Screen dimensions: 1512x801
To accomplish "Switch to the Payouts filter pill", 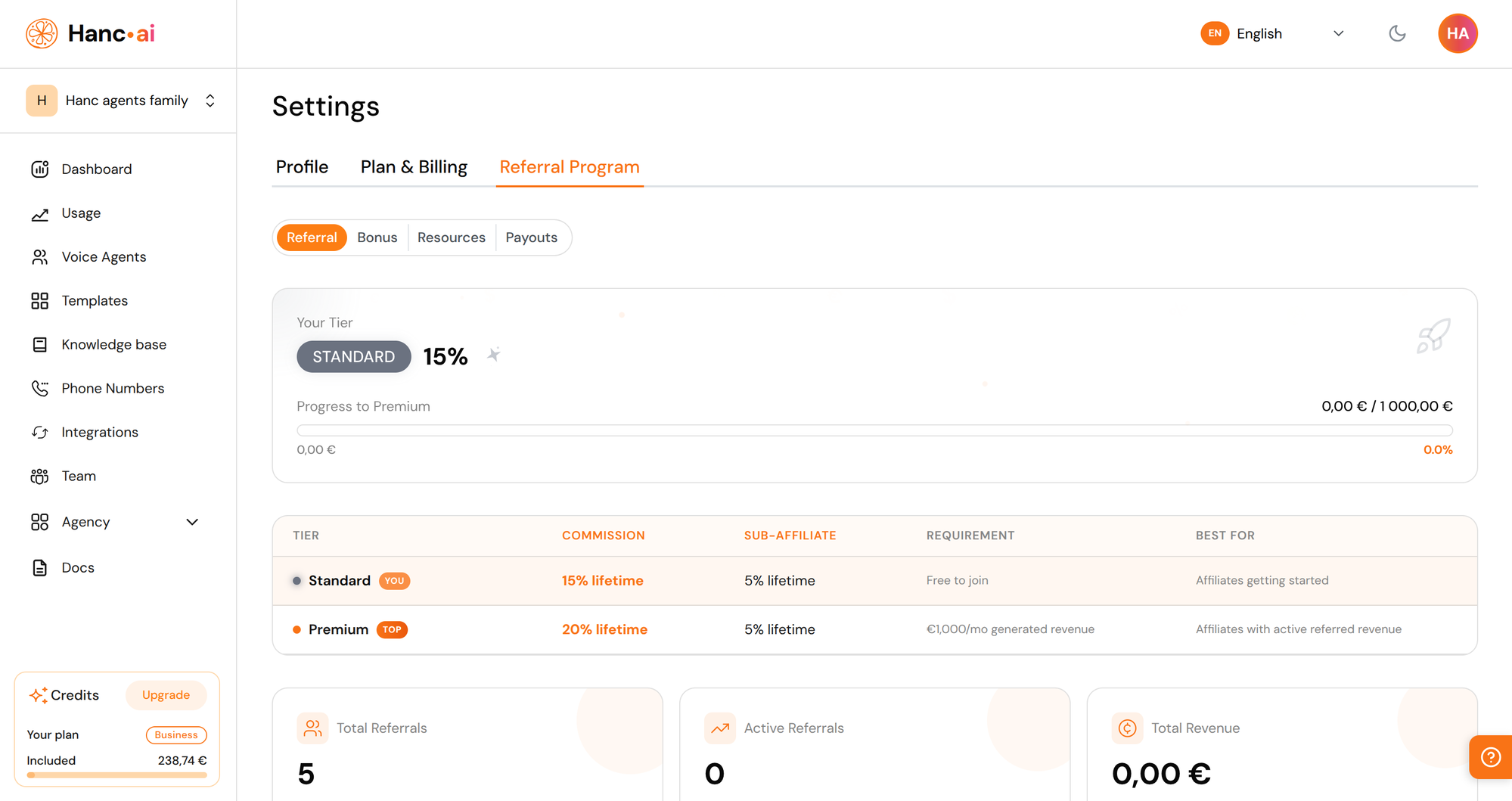I will pyautogui.click(x=532, y=237).
